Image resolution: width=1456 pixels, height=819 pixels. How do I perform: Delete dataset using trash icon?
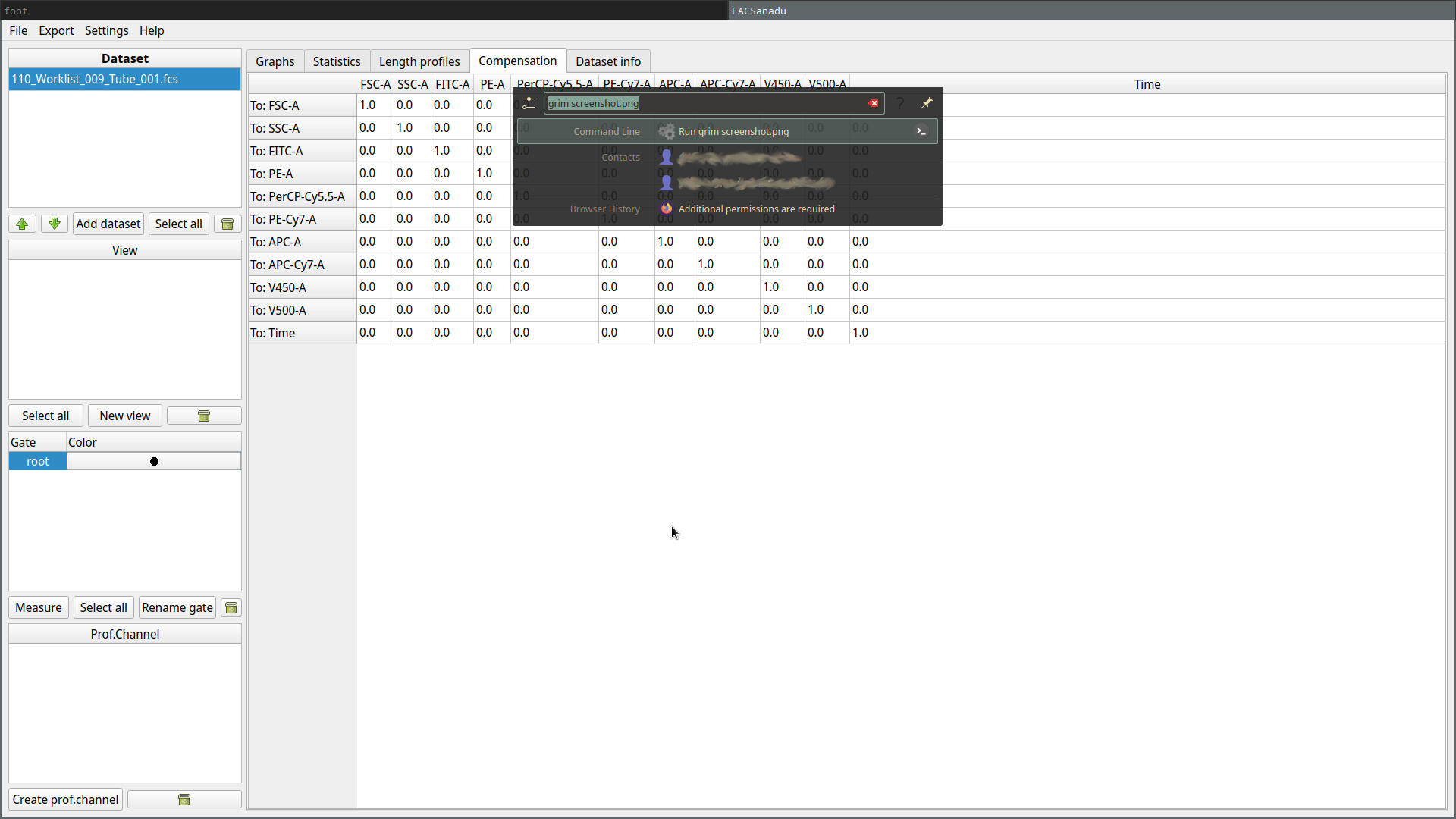click(227, 224)
